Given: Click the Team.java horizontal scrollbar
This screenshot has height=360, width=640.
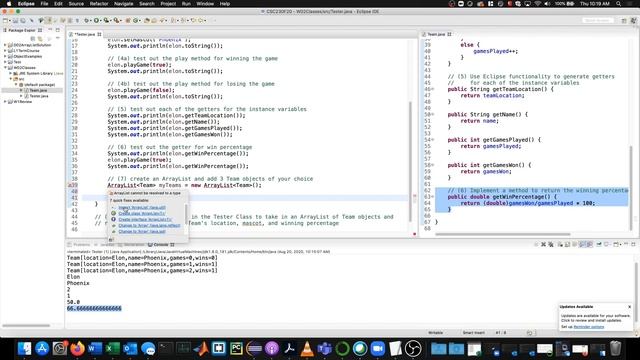Looking at the screenshot, I should (502, 234).
